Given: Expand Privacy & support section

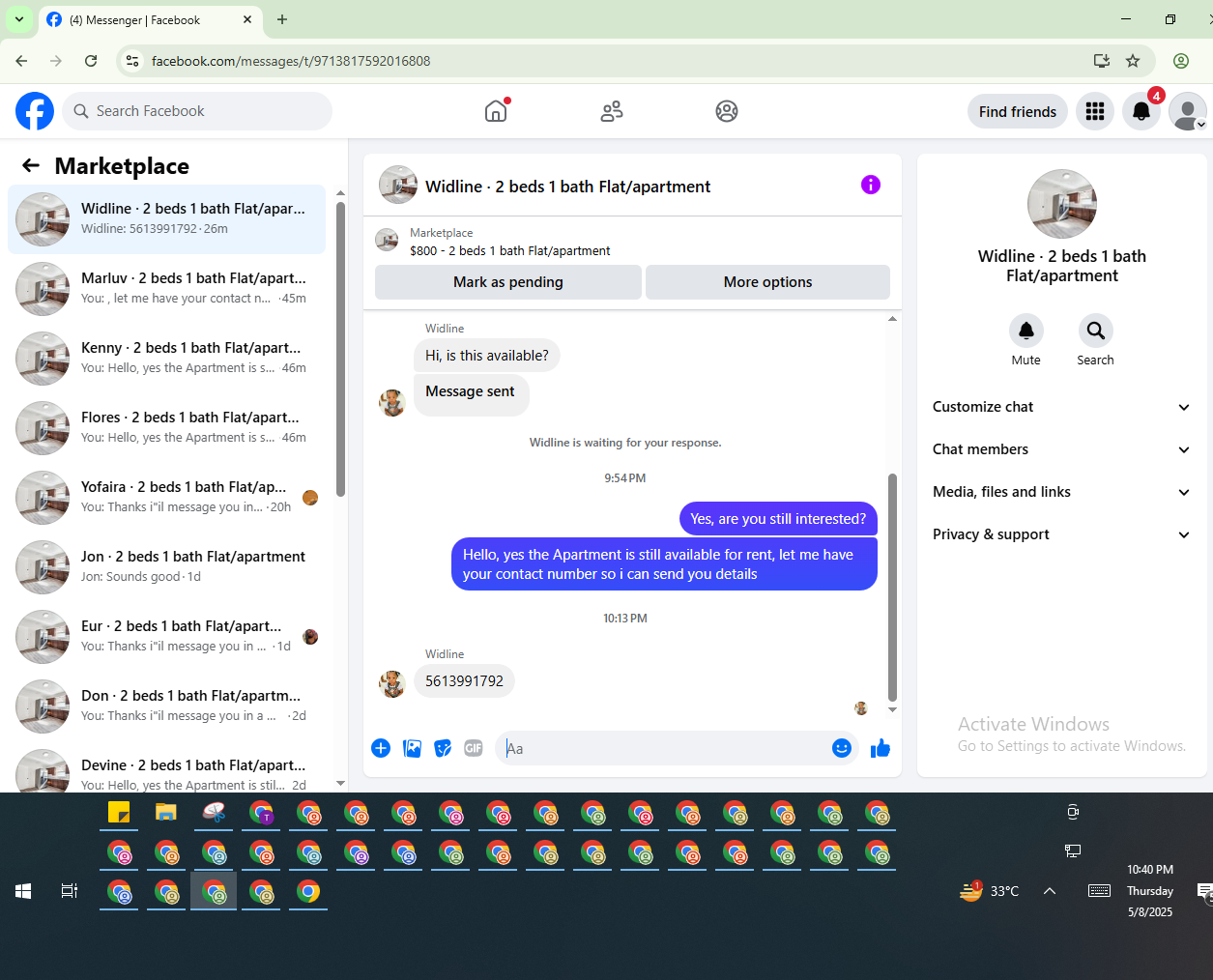Looking at the screenshot, I should coord(1061,534).
